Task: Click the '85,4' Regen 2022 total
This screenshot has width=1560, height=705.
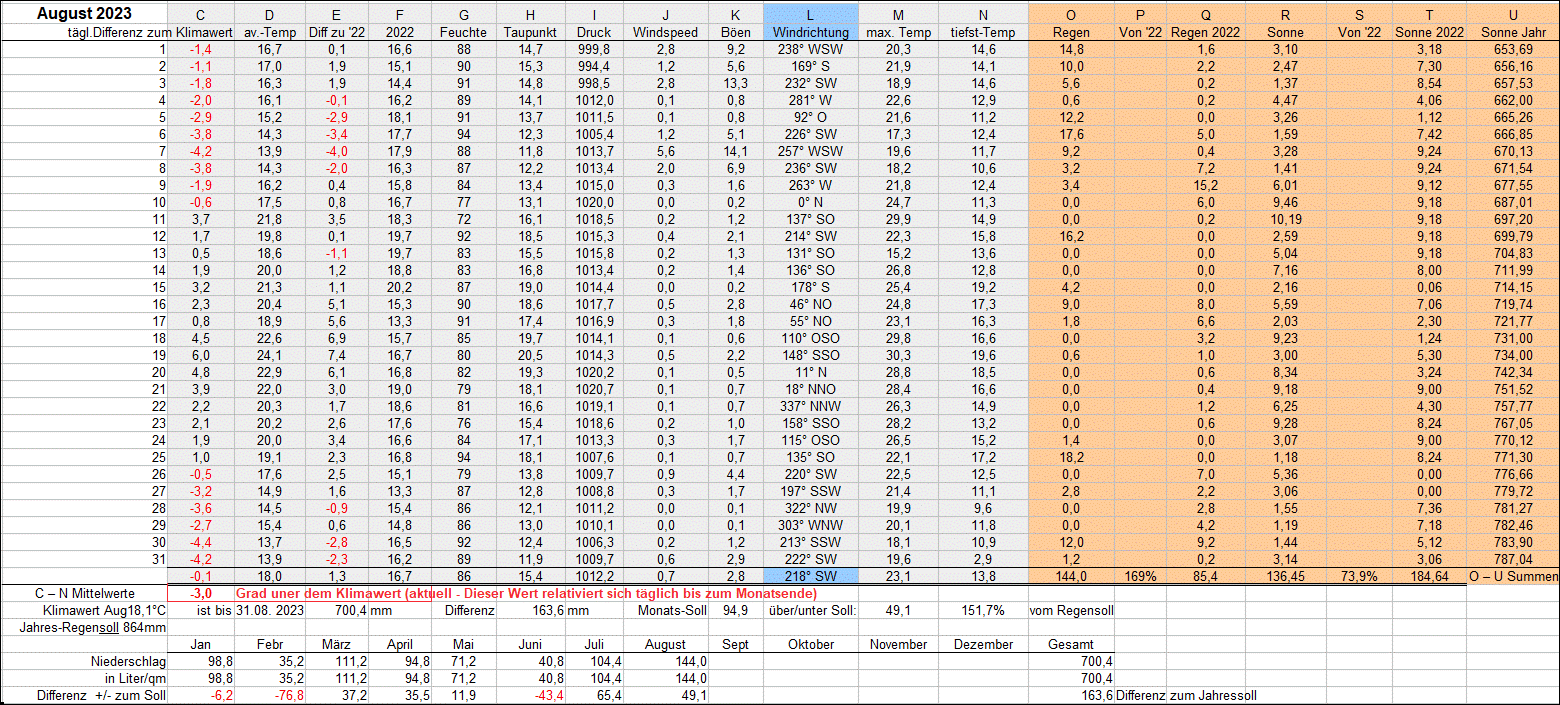Action: pyautogui.click(x=1206, y=576)
